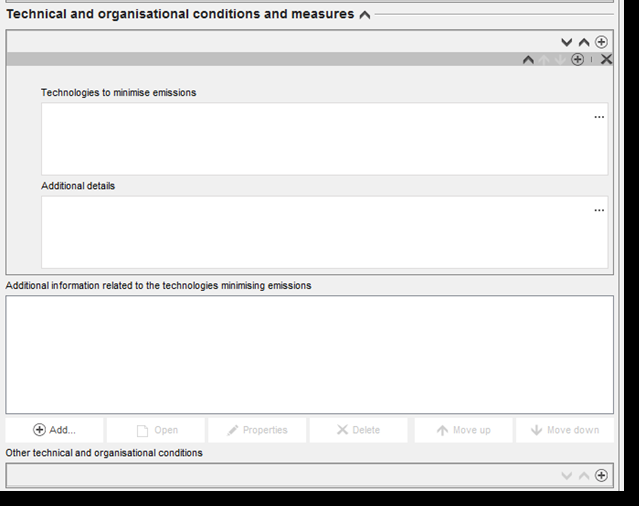Expand all entries in technologies block
Image resolution: width=639 pixels, height=506 pixels.
pyautogui.click(x=566, y=42)
